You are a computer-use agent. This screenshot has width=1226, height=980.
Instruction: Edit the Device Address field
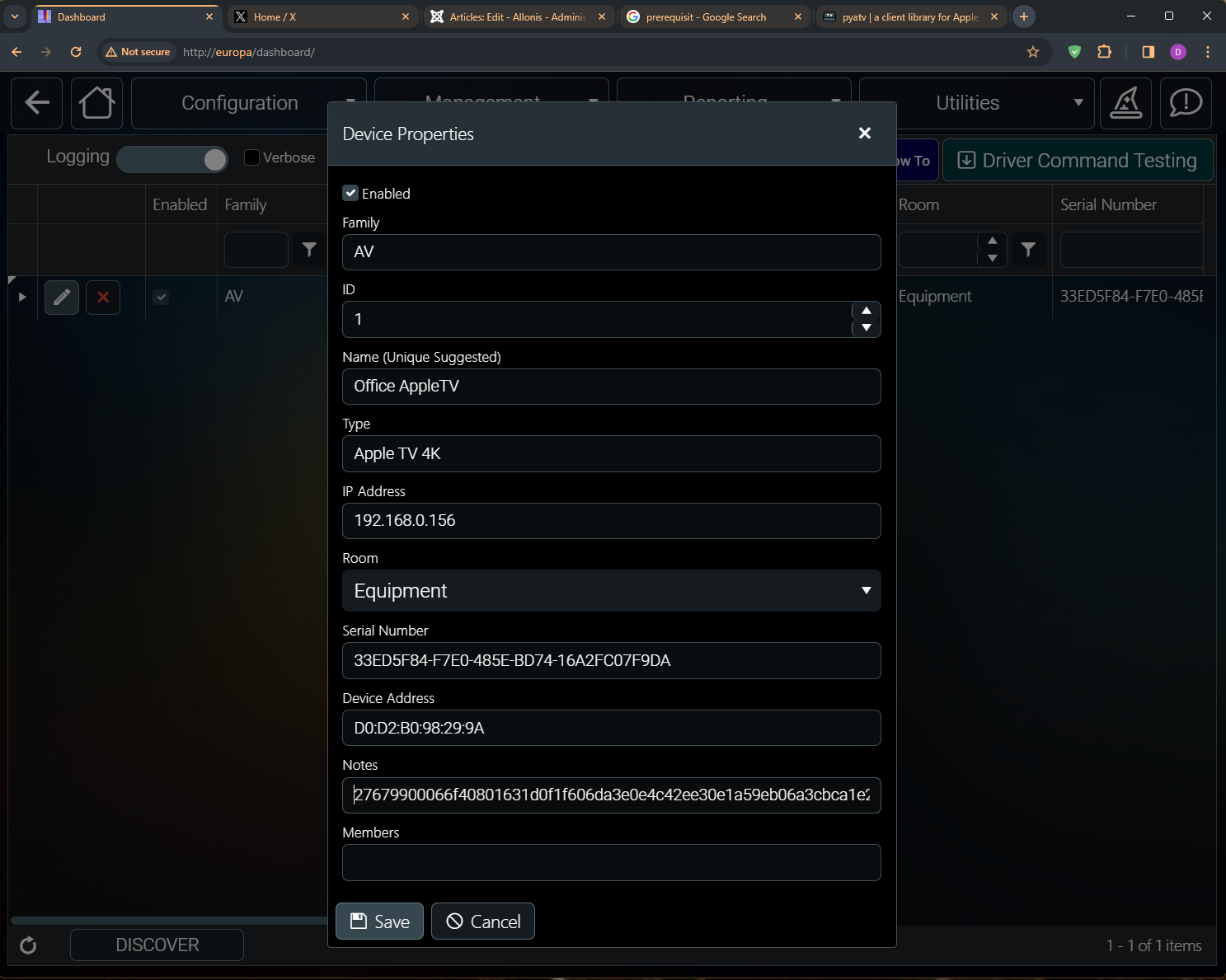coord(612,728)
